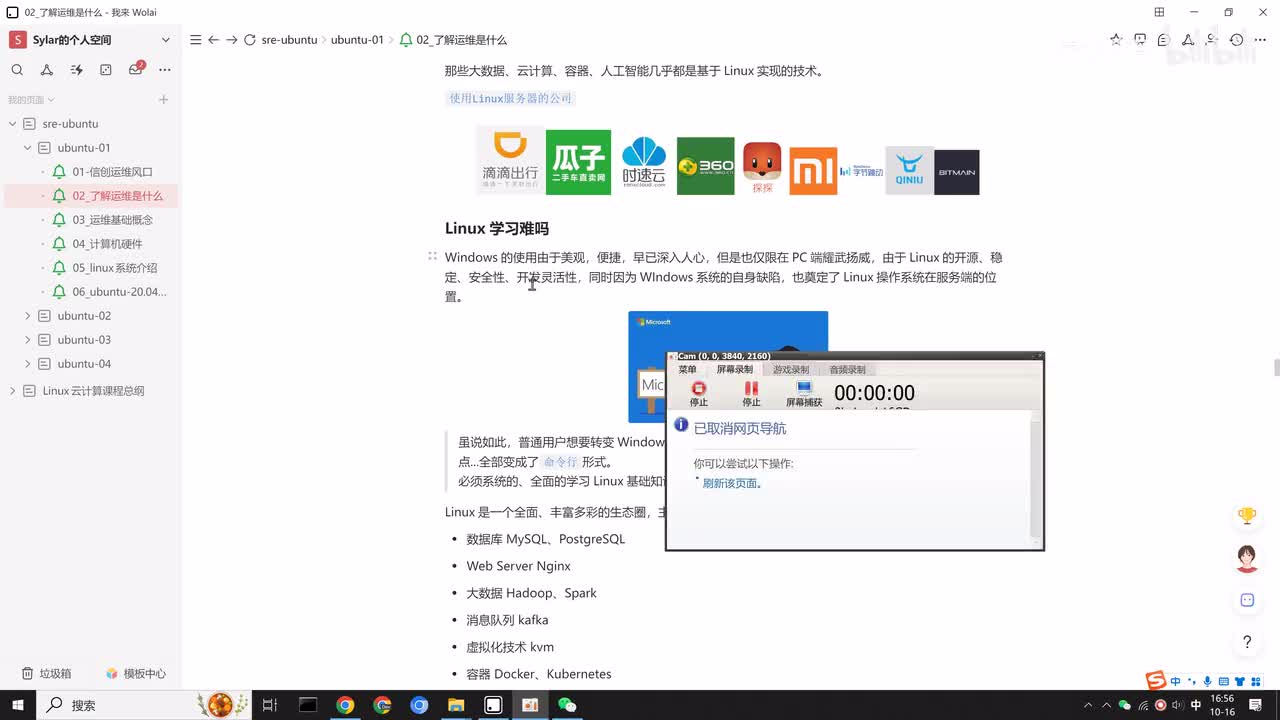
Task: Click the page vertical scrollbar thumb
Action: 1276,367
